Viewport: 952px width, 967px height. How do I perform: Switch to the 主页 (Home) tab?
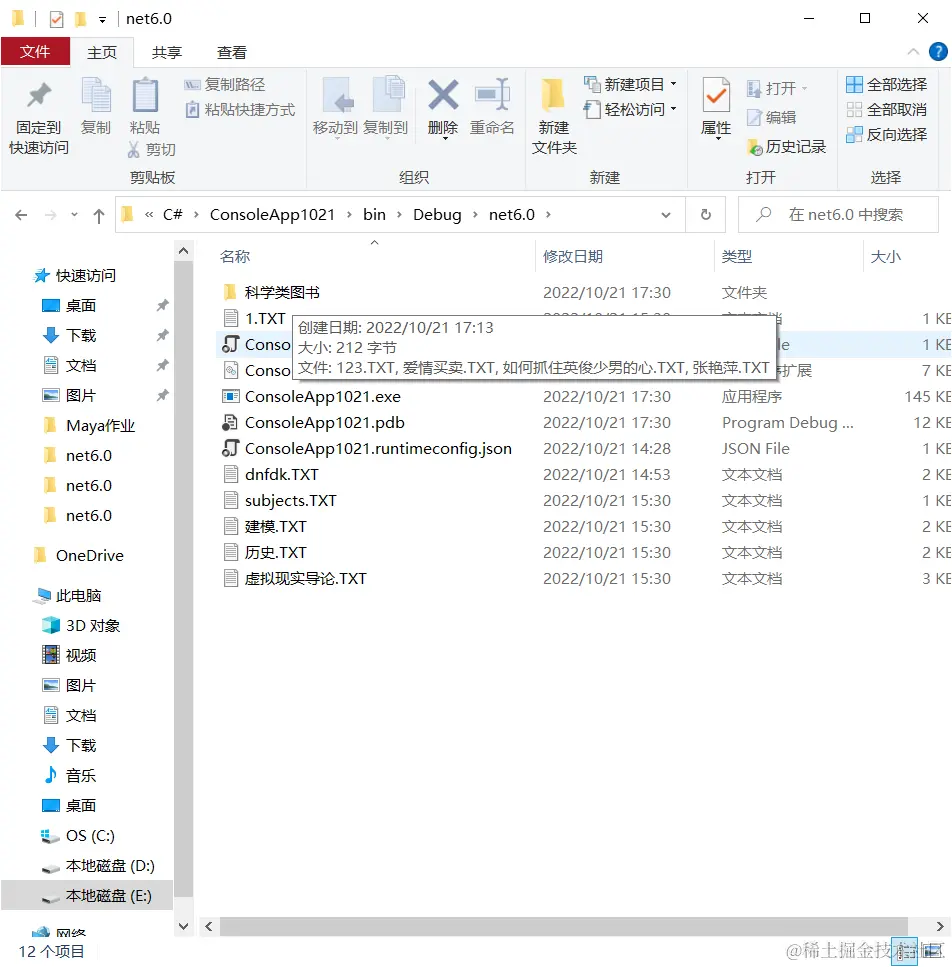point(102,52)
